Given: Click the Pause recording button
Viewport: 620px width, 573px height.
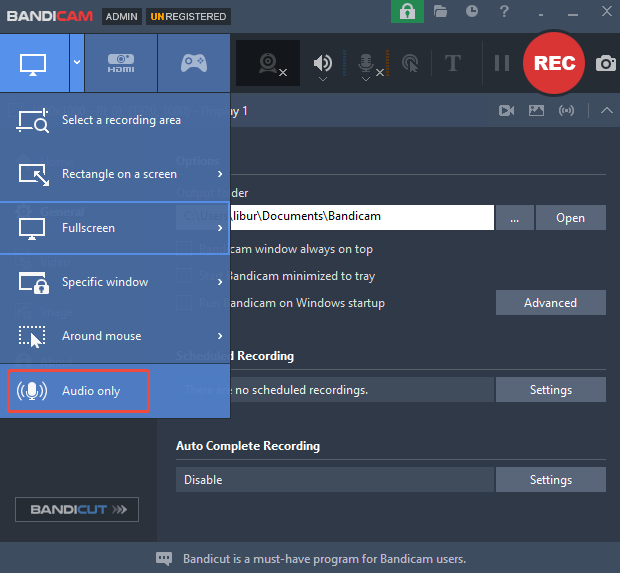Looking at the screenshot, I should tap(502, 63).
